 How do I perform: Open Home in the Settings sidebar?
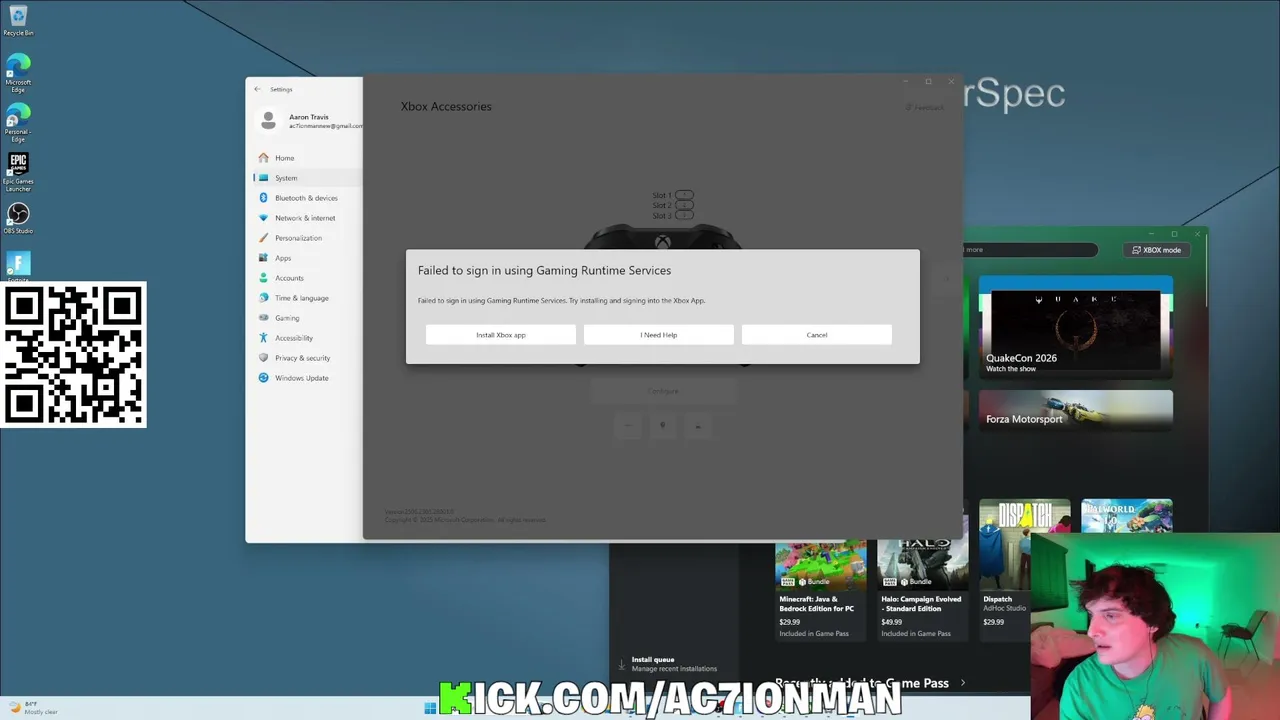click(x=308, y=158)
